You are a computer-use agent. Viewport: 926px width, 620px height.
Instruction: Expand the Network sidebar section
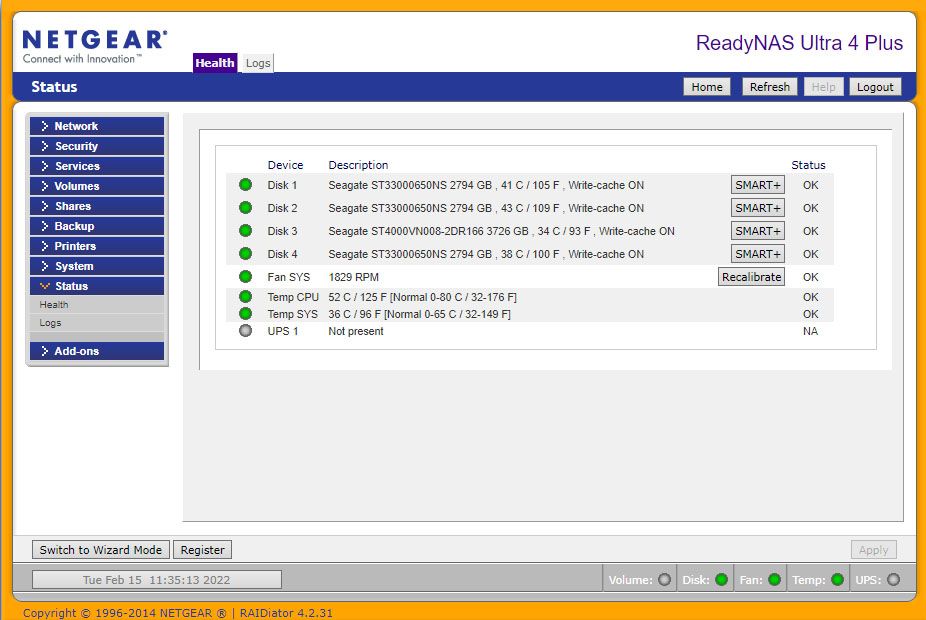96,126
